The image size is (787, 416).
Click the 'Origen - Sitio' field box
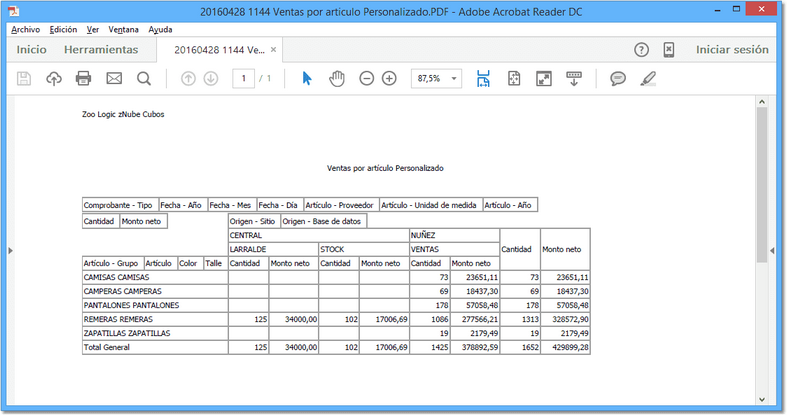click(x=254, y=221)
